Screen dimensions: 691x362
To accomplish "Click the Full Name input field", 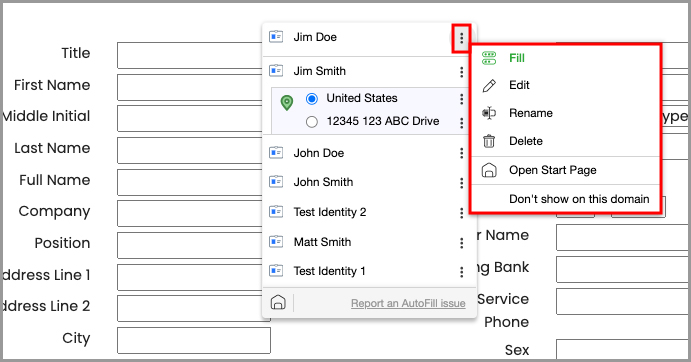I will coord(190,182).
